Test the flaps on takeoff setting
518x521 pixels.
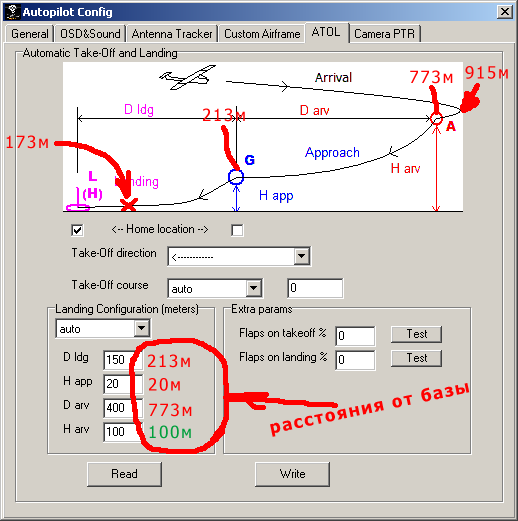coord(416,334)
